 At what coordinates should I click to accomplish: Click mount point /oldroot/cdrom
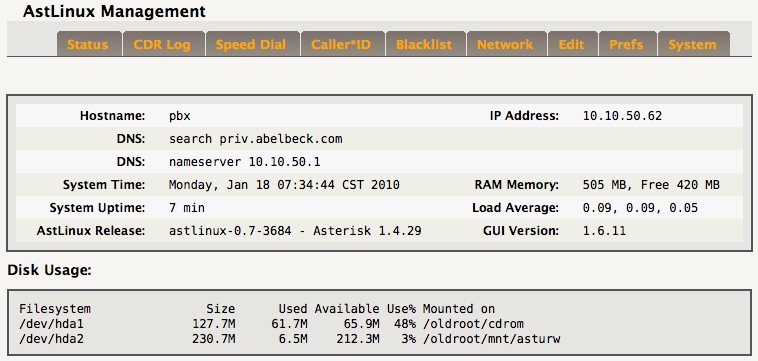coord(473,324)
